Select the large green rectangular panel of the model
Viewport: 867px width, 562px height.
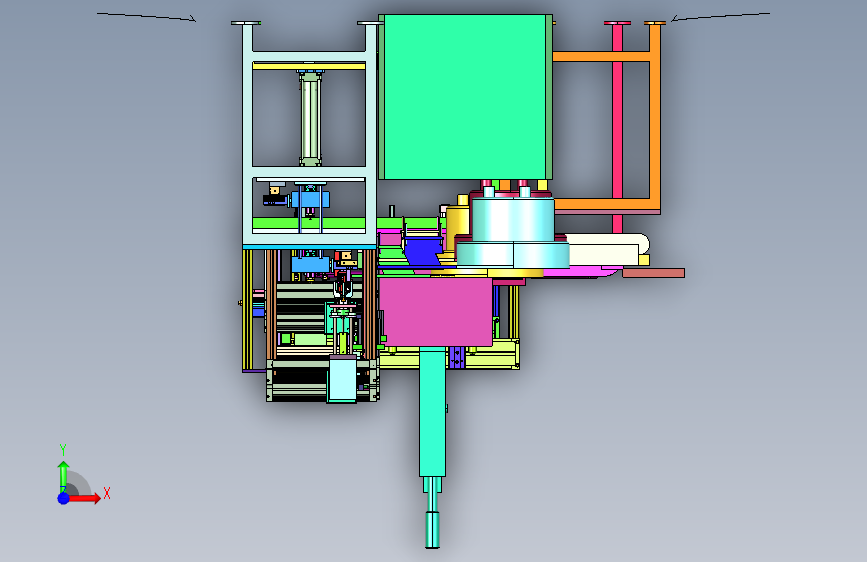(x=465, y=97)
